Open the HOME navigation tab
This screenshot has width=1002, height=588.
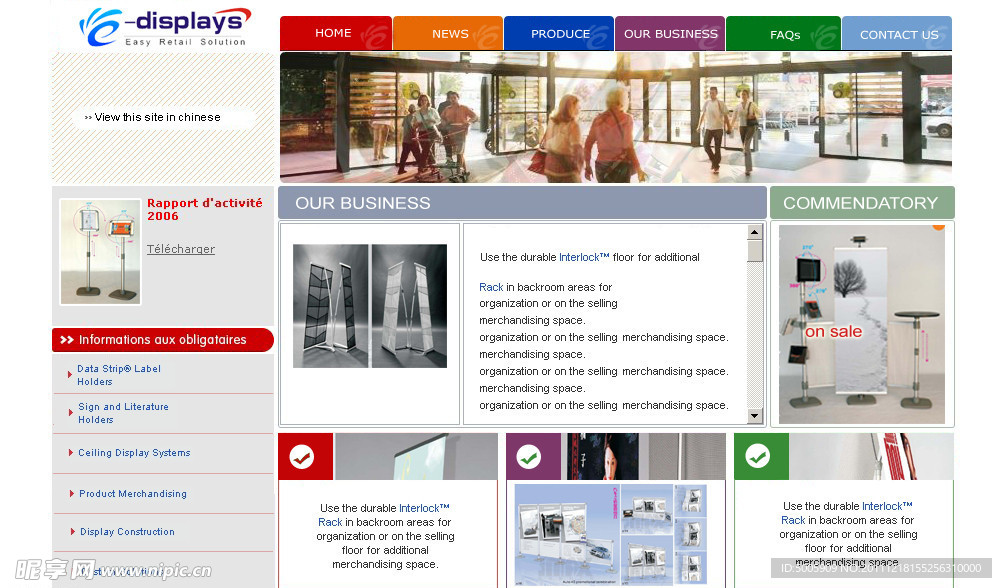click(x=335, y=33)
